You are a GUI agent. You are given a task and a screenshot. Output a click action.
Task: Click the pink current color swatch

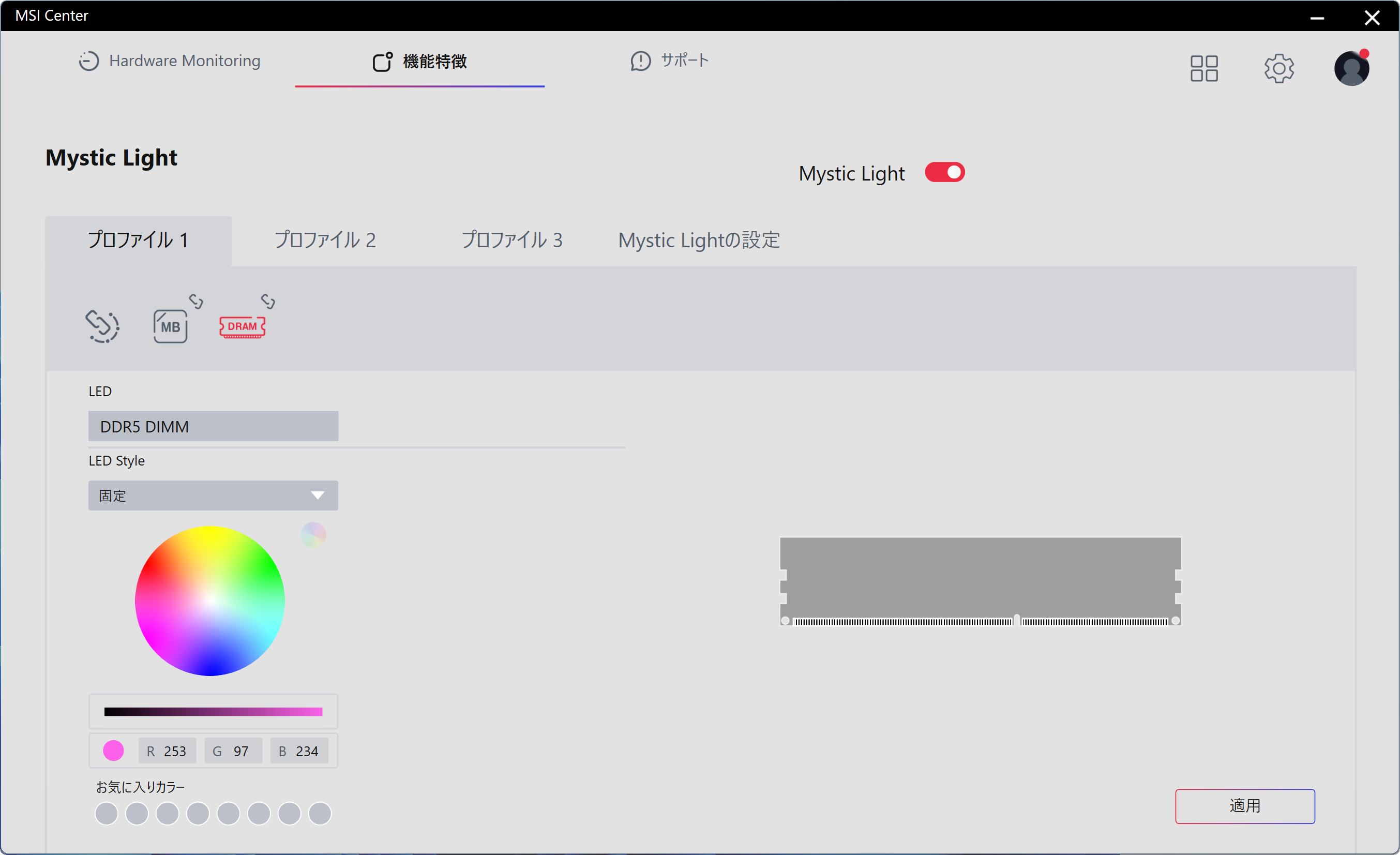point(113,751)
